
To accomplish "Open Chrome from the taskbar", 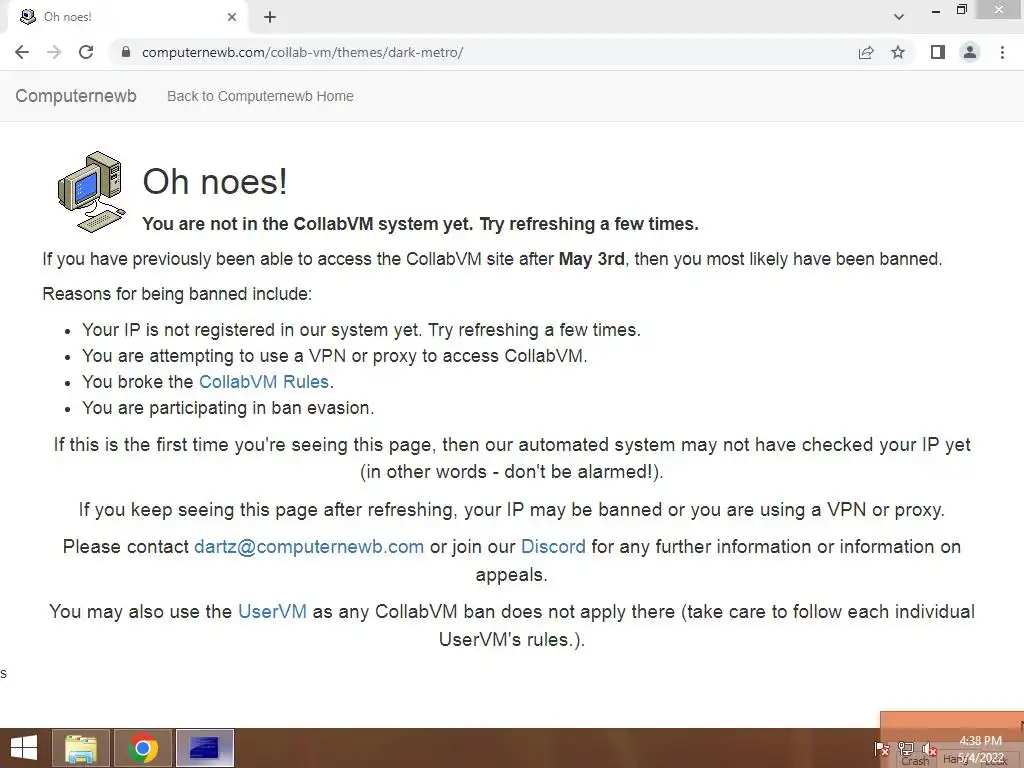I will (x=143, y=748).
